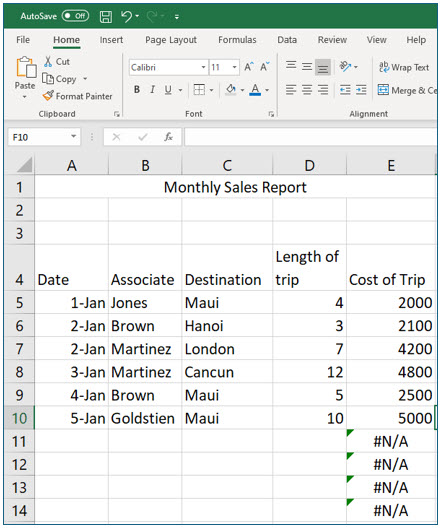Open the Help tab

click(416, 40)
